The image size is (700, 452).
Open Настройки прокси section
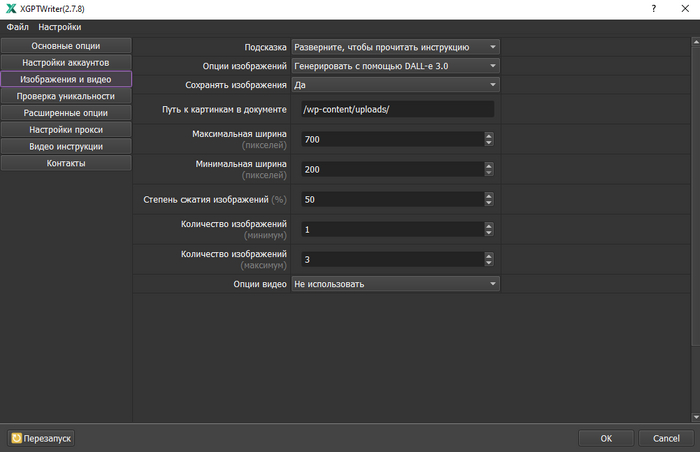[x=66, y=129]
